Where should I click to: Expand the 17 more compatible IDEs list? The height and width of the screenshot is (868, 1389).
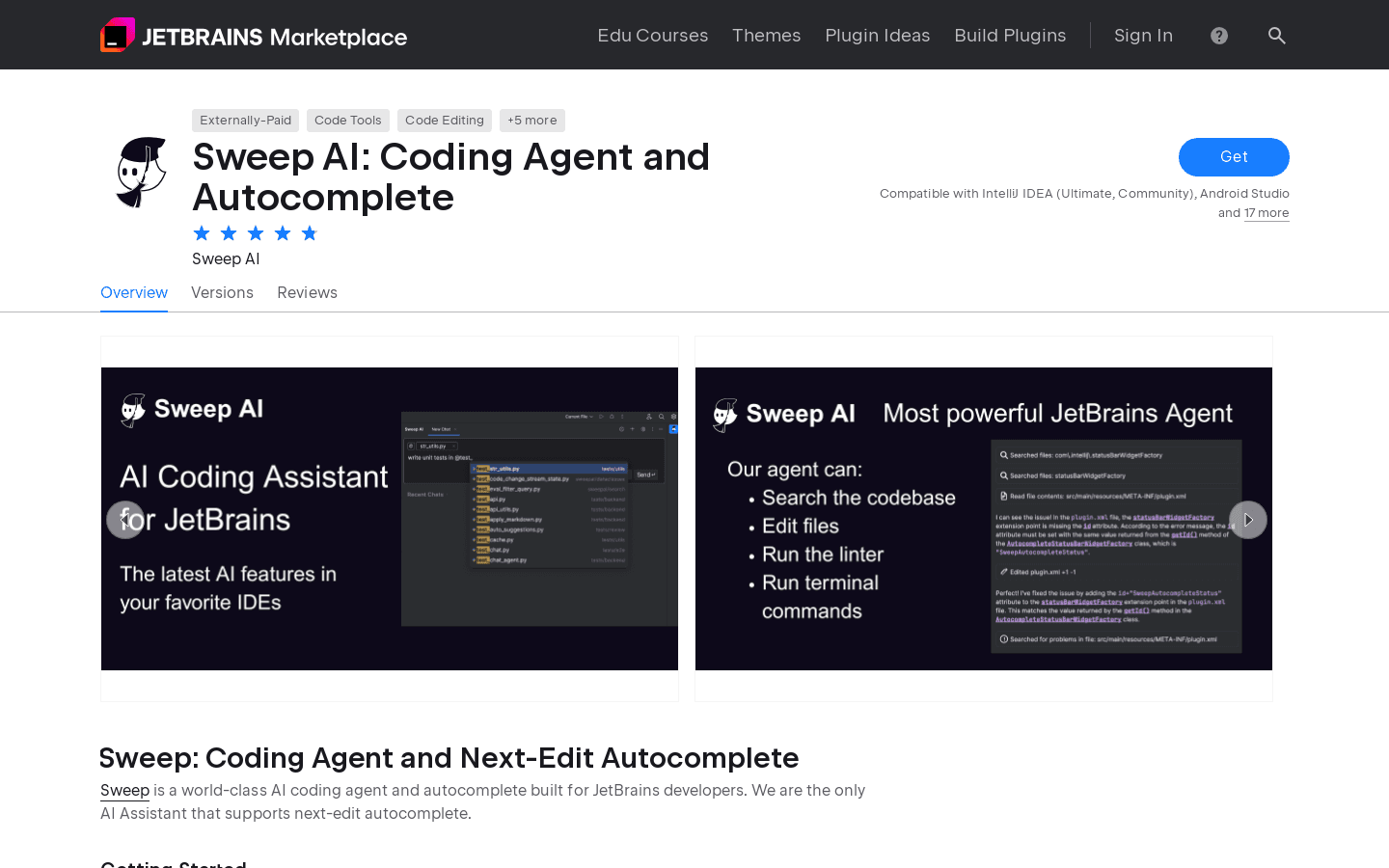(1266, 212)
